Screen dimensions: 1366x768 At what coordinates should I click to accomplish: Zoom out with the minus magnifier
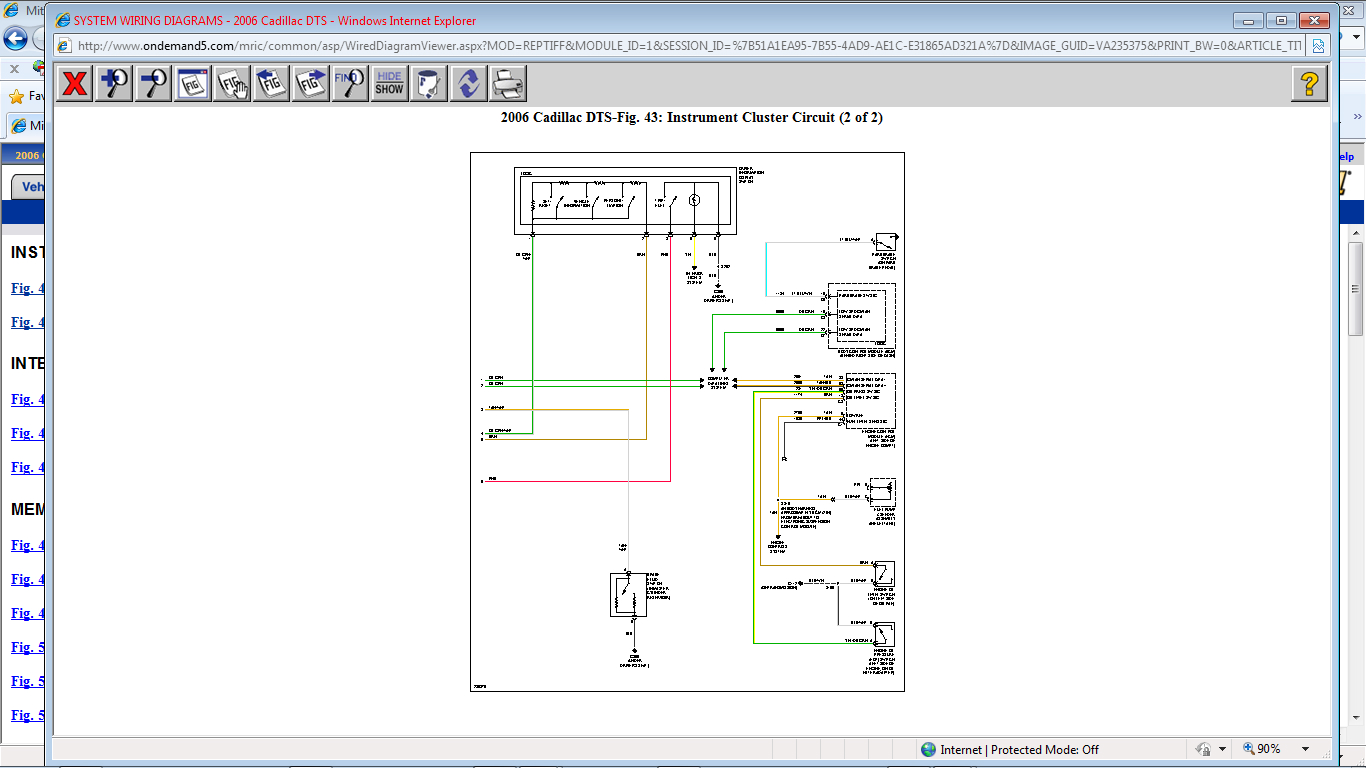coord(153,83)
